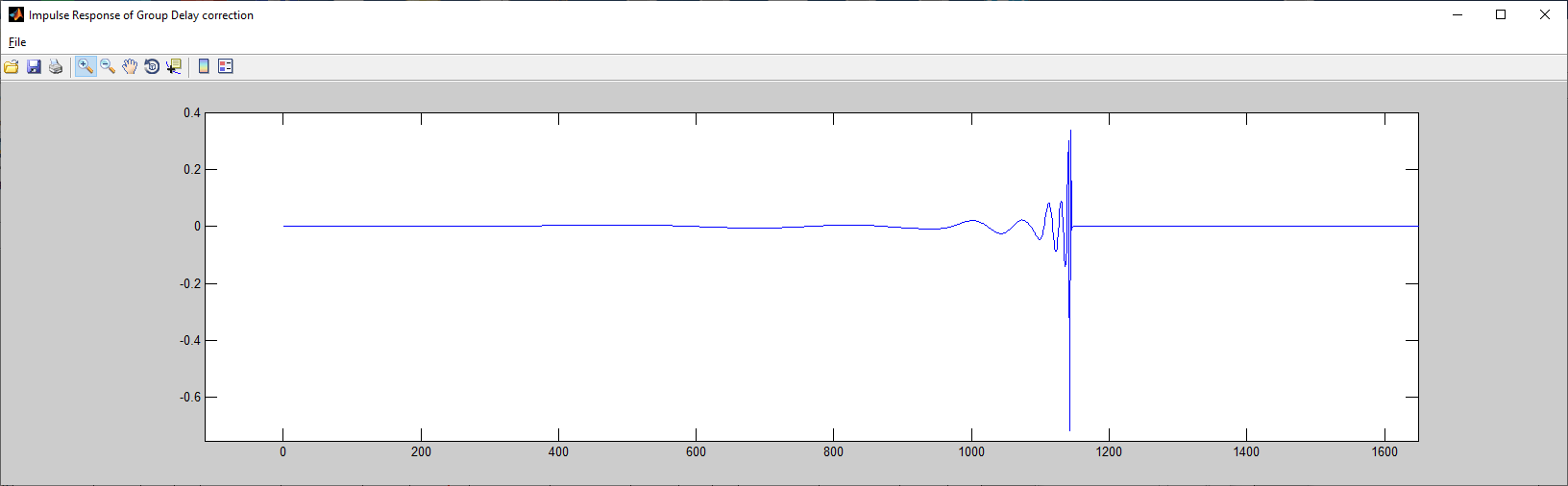Activate the Pan hand tool
The height and width of the screenshot is (486, 1568).
[130, 66]
